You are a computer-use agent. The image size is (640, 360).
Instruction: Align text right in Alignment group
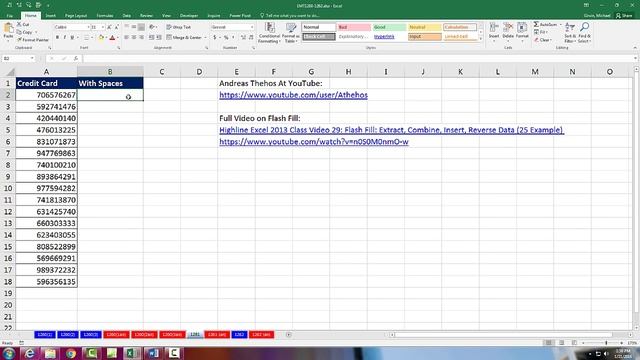141,38
